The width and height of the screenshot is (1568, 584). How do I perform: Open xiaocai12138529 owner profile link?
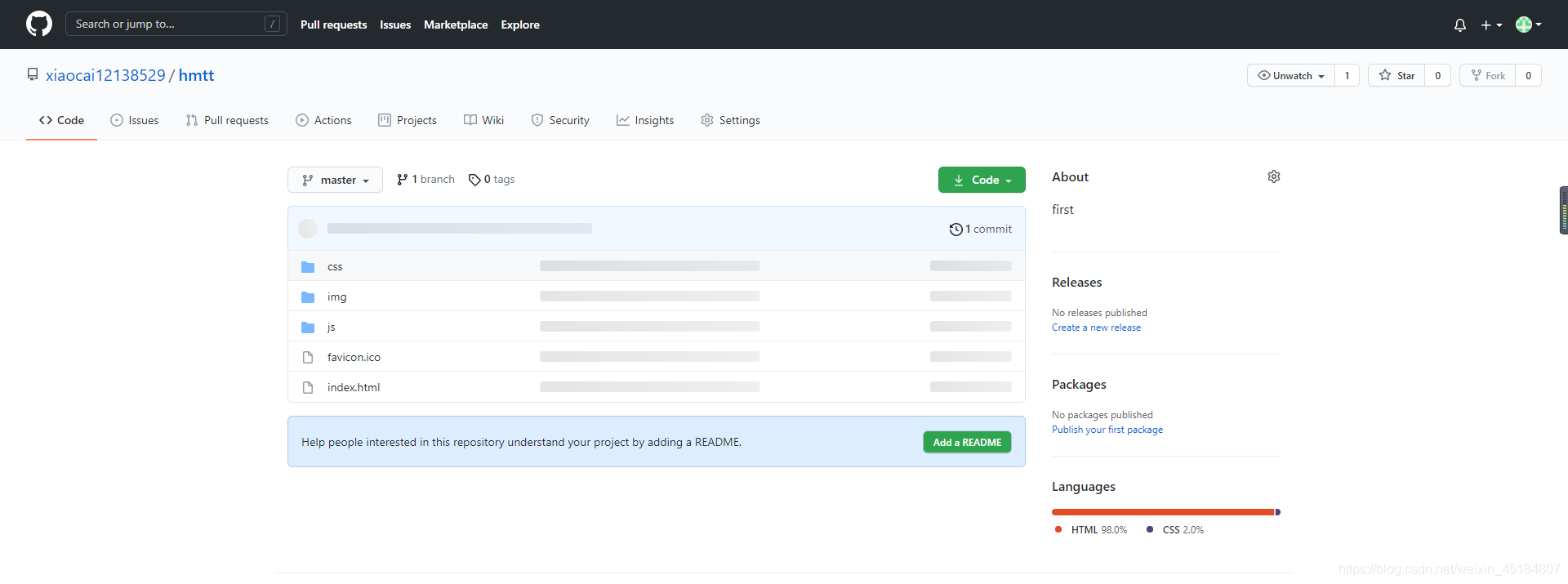(105, 75)
